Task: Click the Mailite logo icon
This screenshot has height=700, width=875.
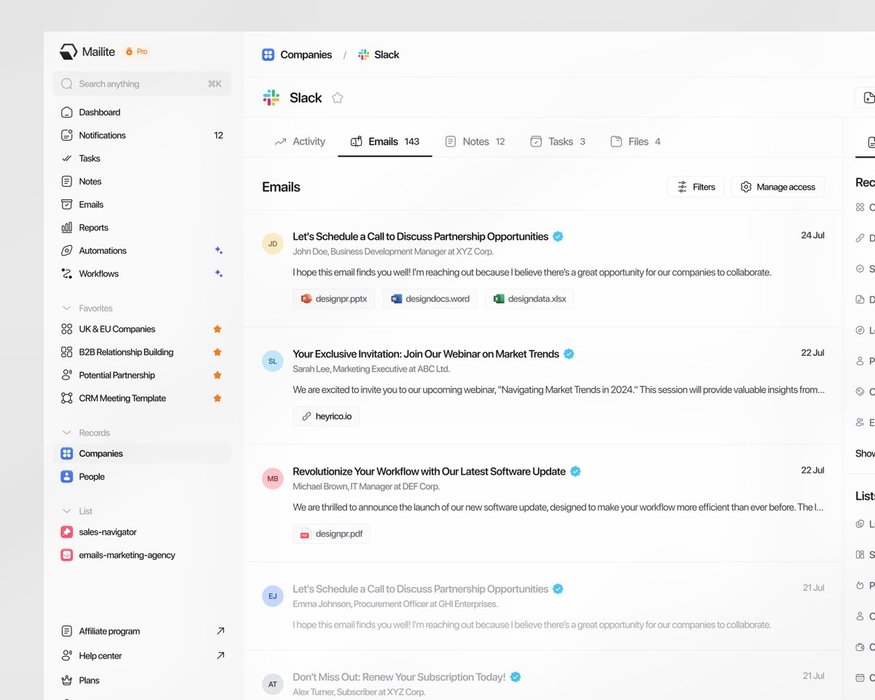Action: [68, 52]
